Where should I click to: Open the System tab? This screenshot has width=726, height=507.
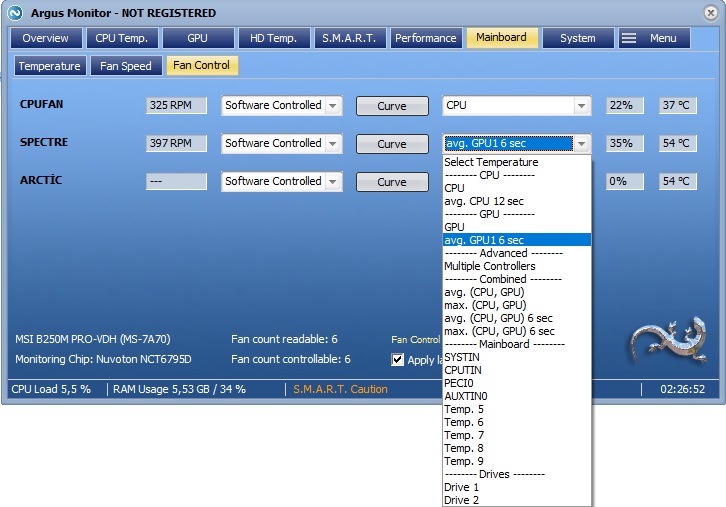click(578, 38)
